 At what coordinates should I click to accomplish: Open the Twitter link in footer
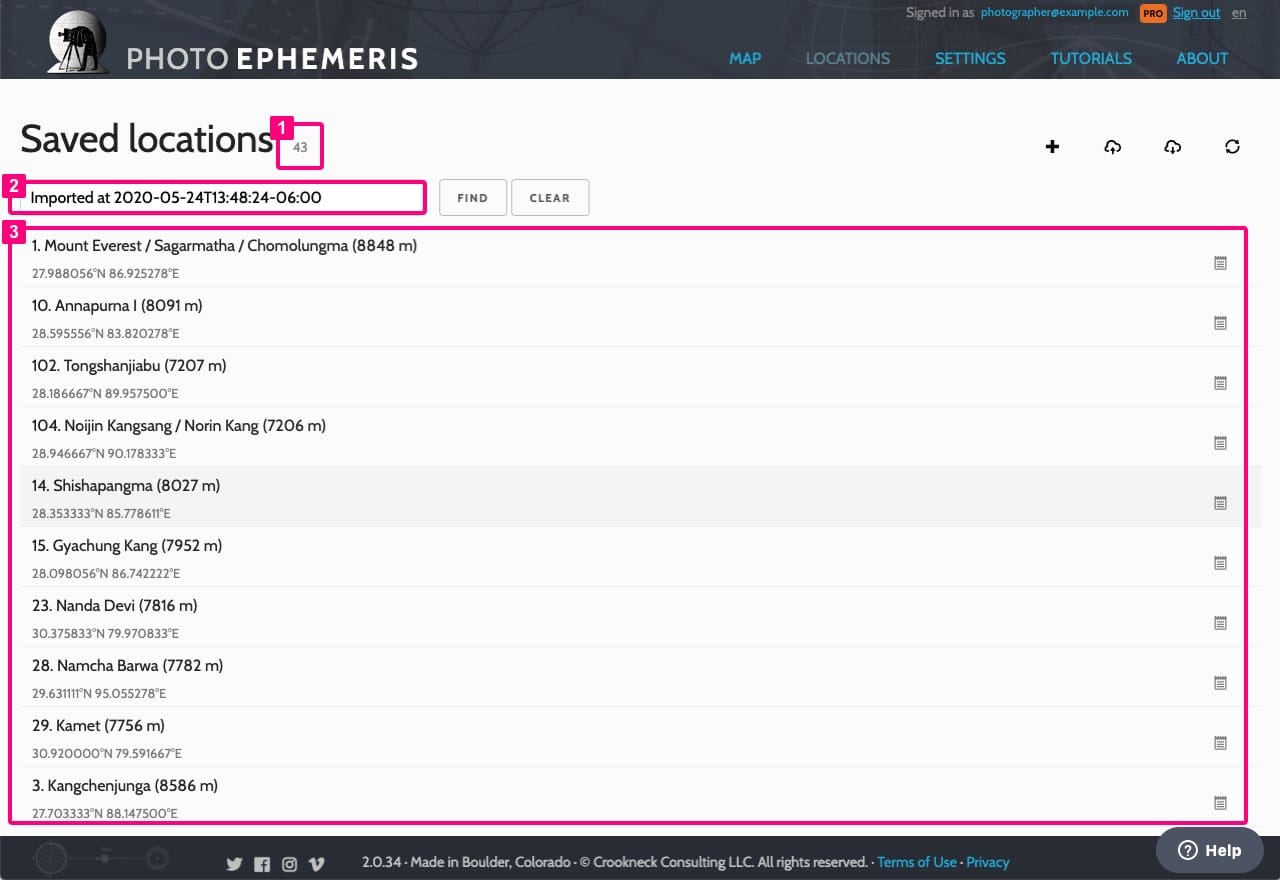234,864
